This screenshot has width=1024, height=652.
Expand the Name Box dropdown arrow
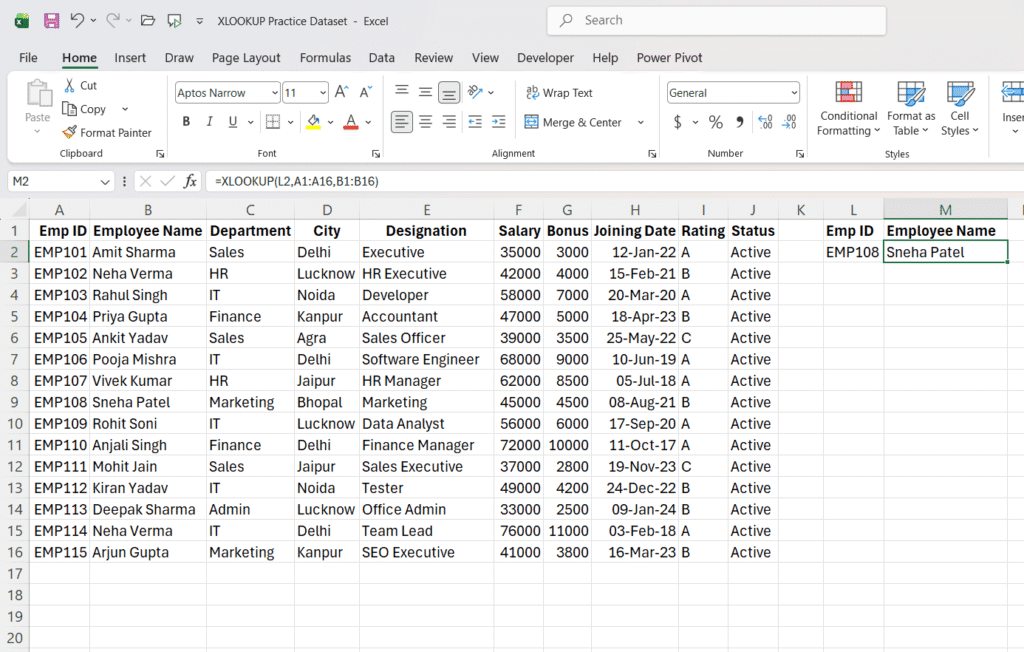pos(104,182)
